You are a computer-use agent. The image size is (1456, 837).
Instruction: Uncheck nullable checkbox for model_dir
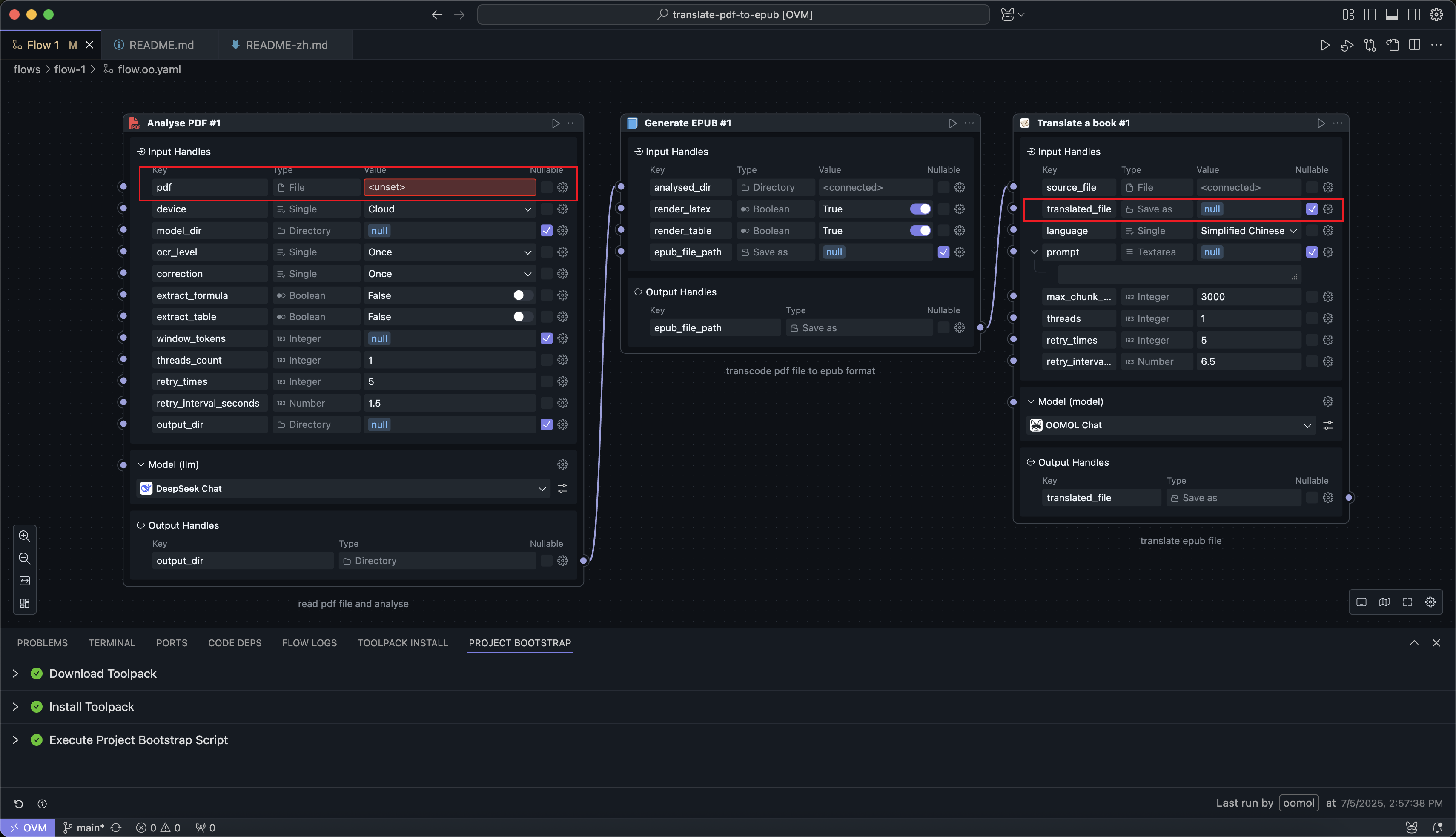tap(546, 230)
